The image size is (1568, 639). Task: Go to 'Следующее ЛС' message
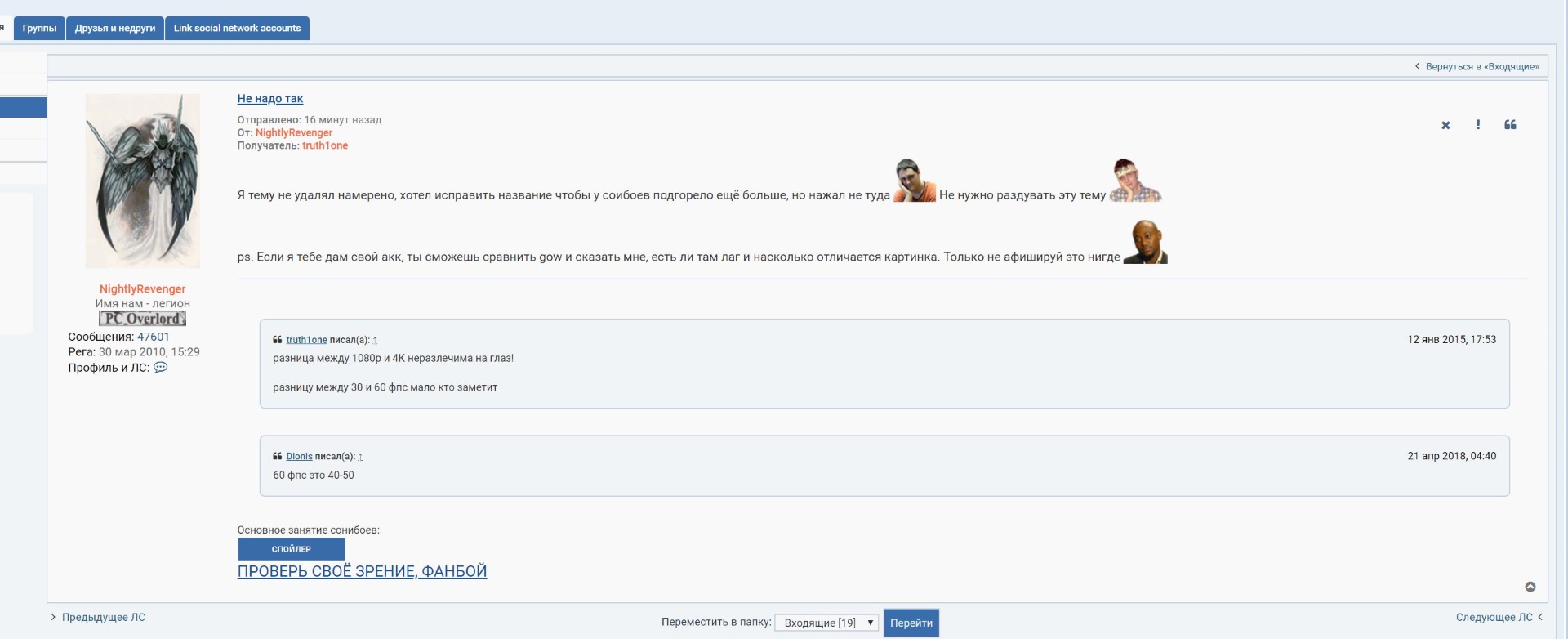pos(1494,618)
